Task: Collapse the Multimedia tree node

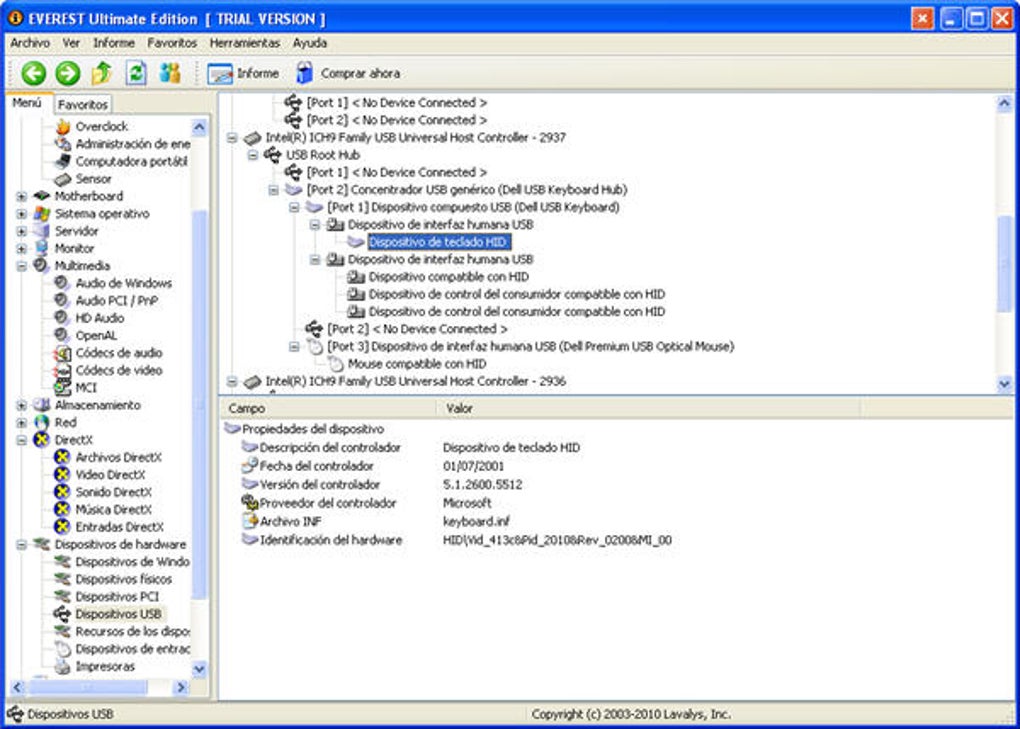Action: (x=21, y=266)
